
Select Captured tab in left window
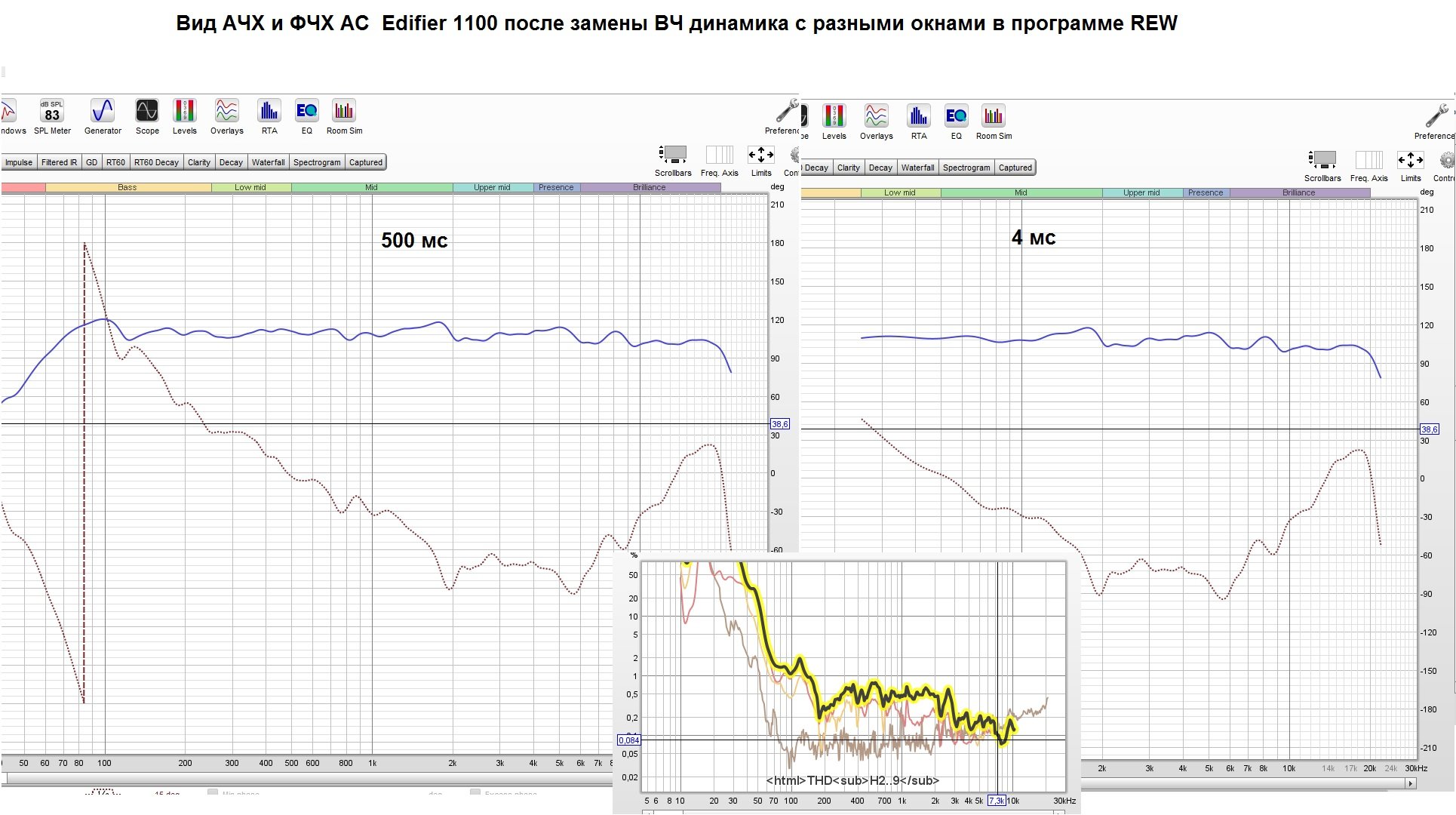pos(366,162)
